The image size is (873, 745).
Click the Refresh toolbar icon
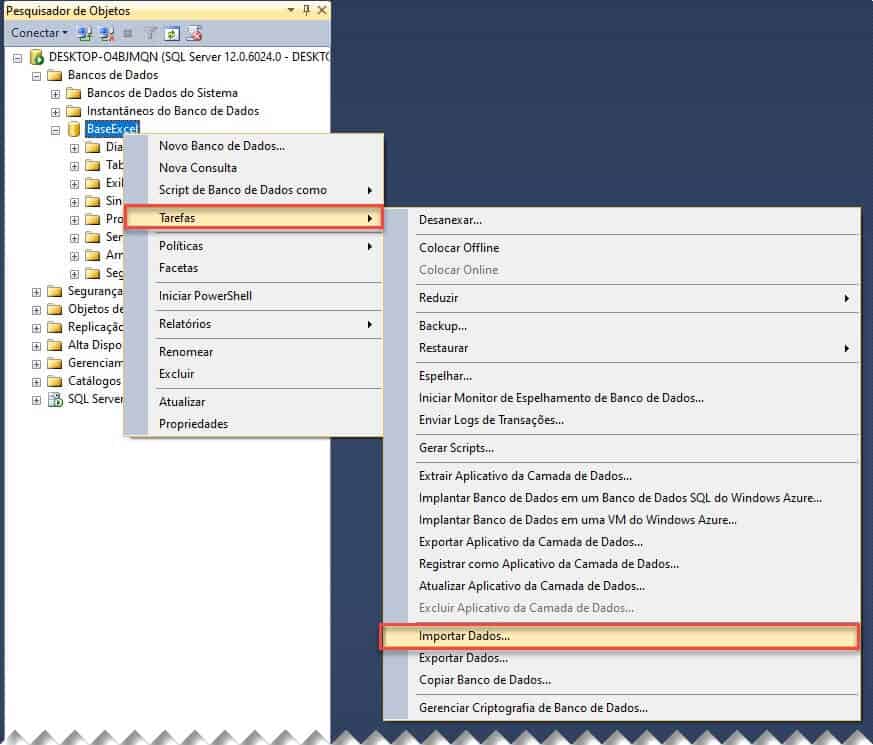coord(171,34)
